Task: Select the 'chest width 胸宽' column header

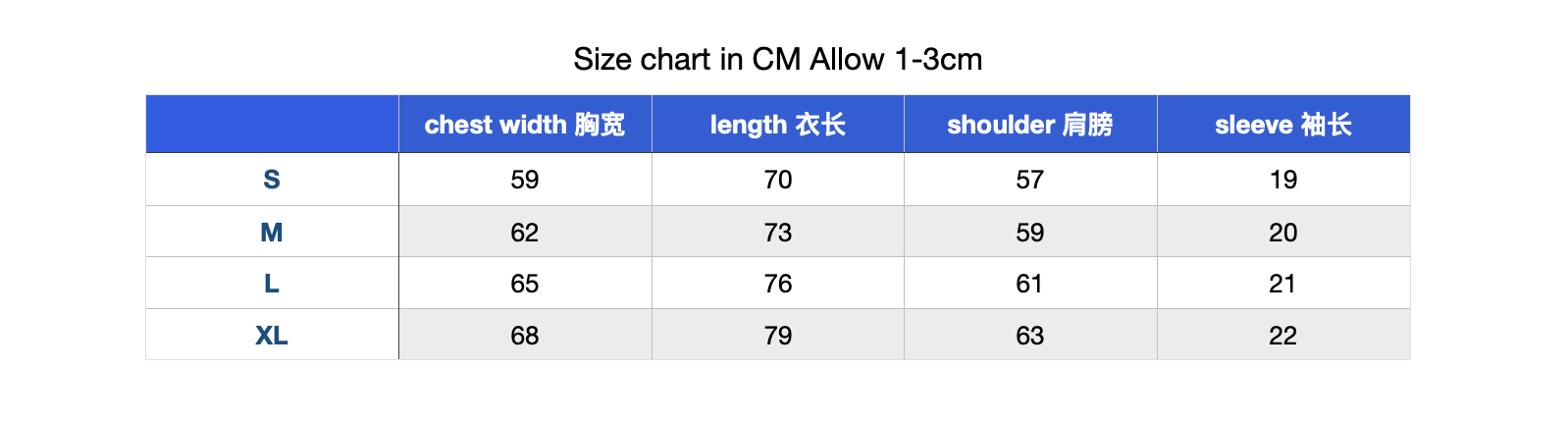Action: 525,125
